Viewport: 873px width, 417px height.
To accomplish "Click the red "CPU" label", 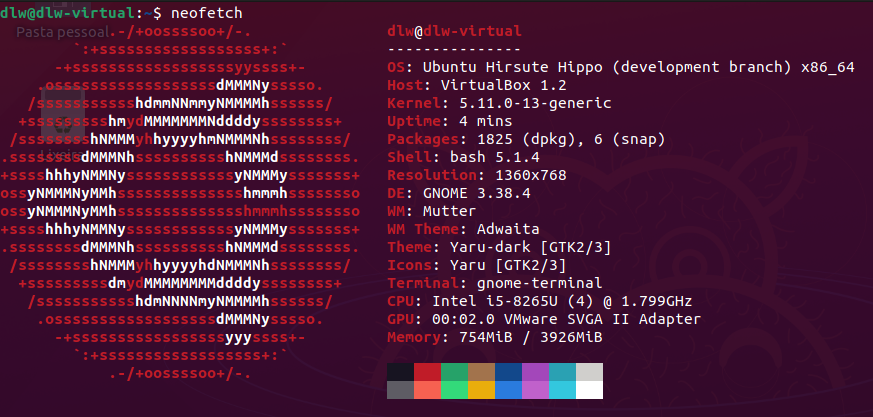I will pos(401,302).
